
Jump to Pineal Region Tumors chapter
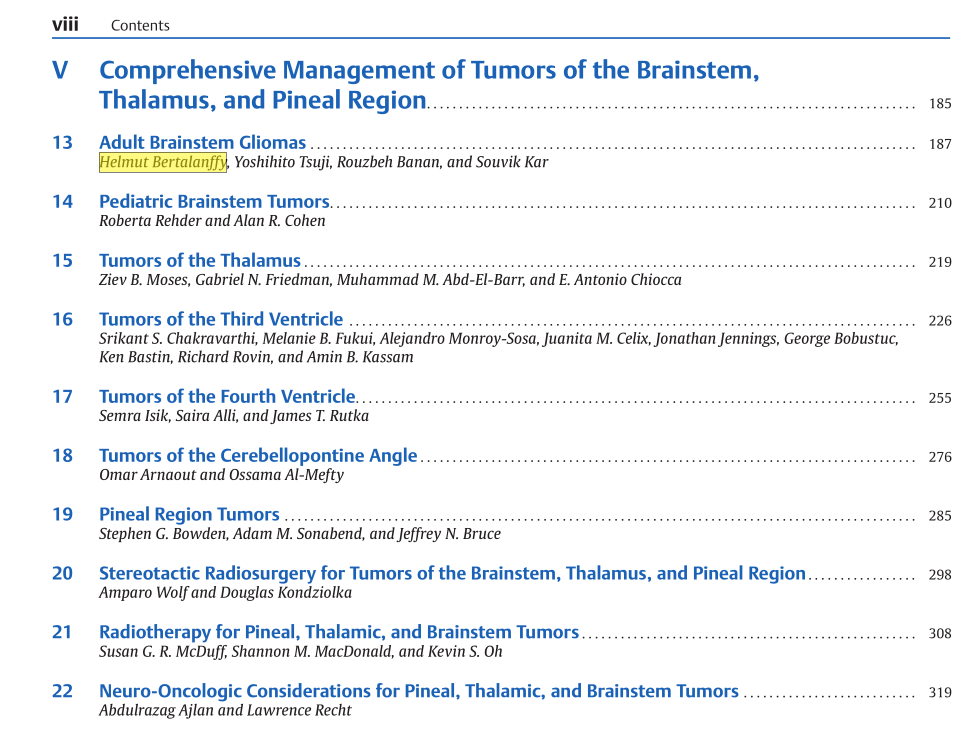click(x=189, y=515)
